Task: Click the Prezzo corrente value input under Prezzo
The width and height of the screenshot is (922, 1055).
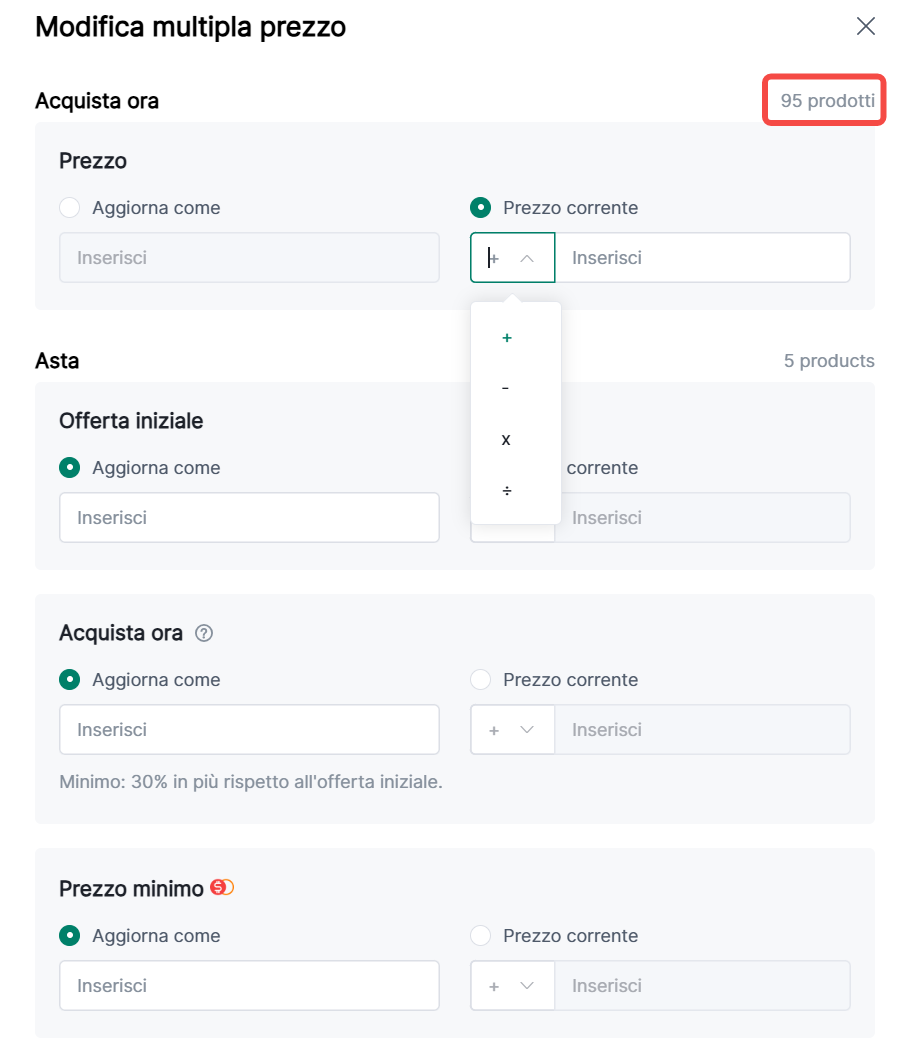Action: [702, 258]
